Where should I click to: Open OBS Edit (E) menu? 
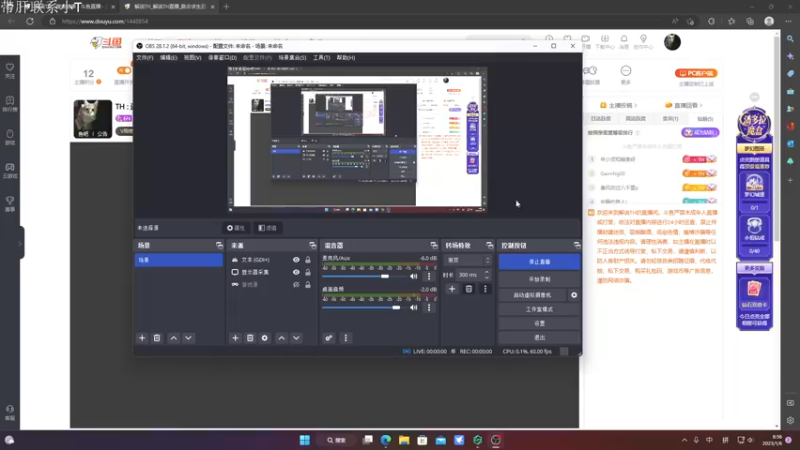(x=168, y=58)
